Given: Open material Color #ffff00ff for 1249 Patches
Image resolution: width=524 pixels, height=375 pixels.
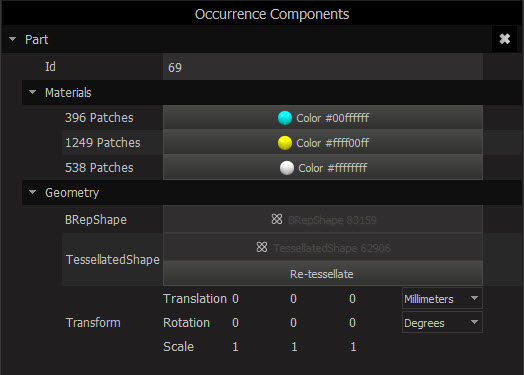Looking at the screenshot, I should (323, 143).
